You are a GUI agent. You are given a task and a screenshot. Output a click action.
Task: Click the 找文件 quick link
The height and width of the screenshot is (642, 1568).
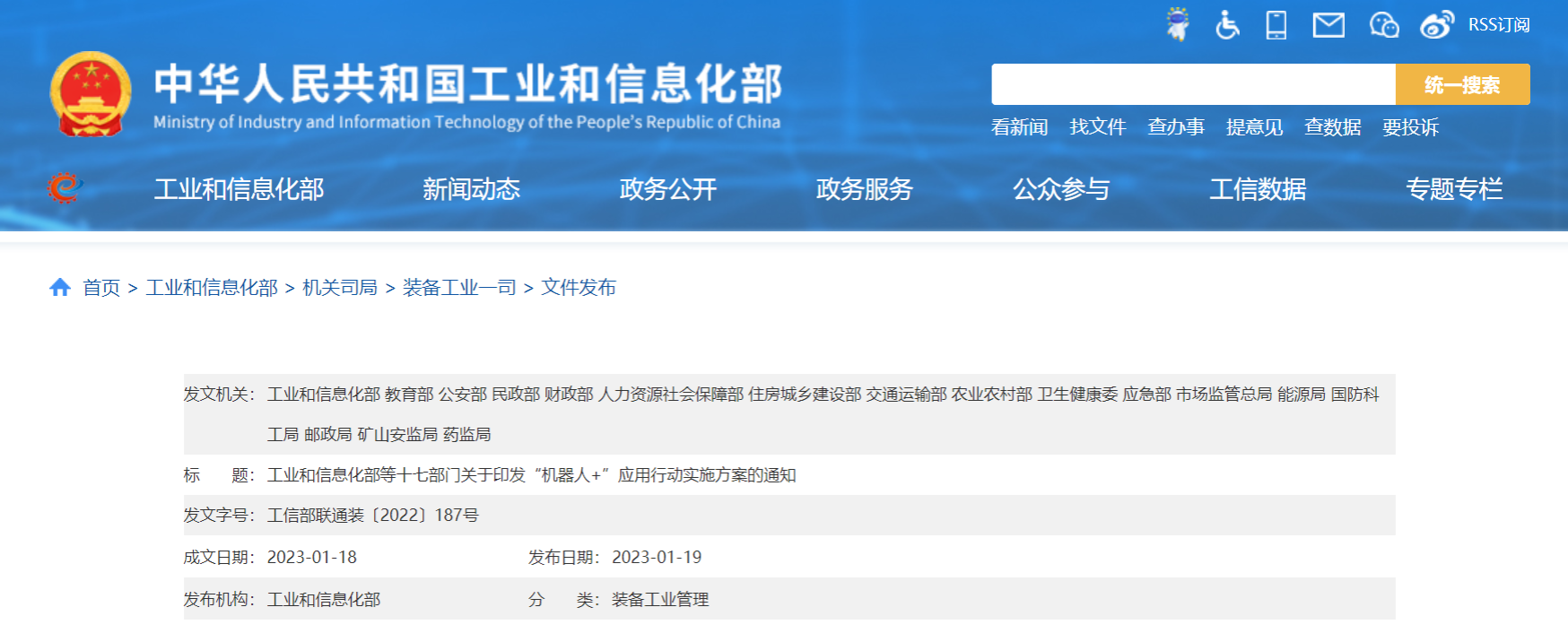pos(1097,127)
